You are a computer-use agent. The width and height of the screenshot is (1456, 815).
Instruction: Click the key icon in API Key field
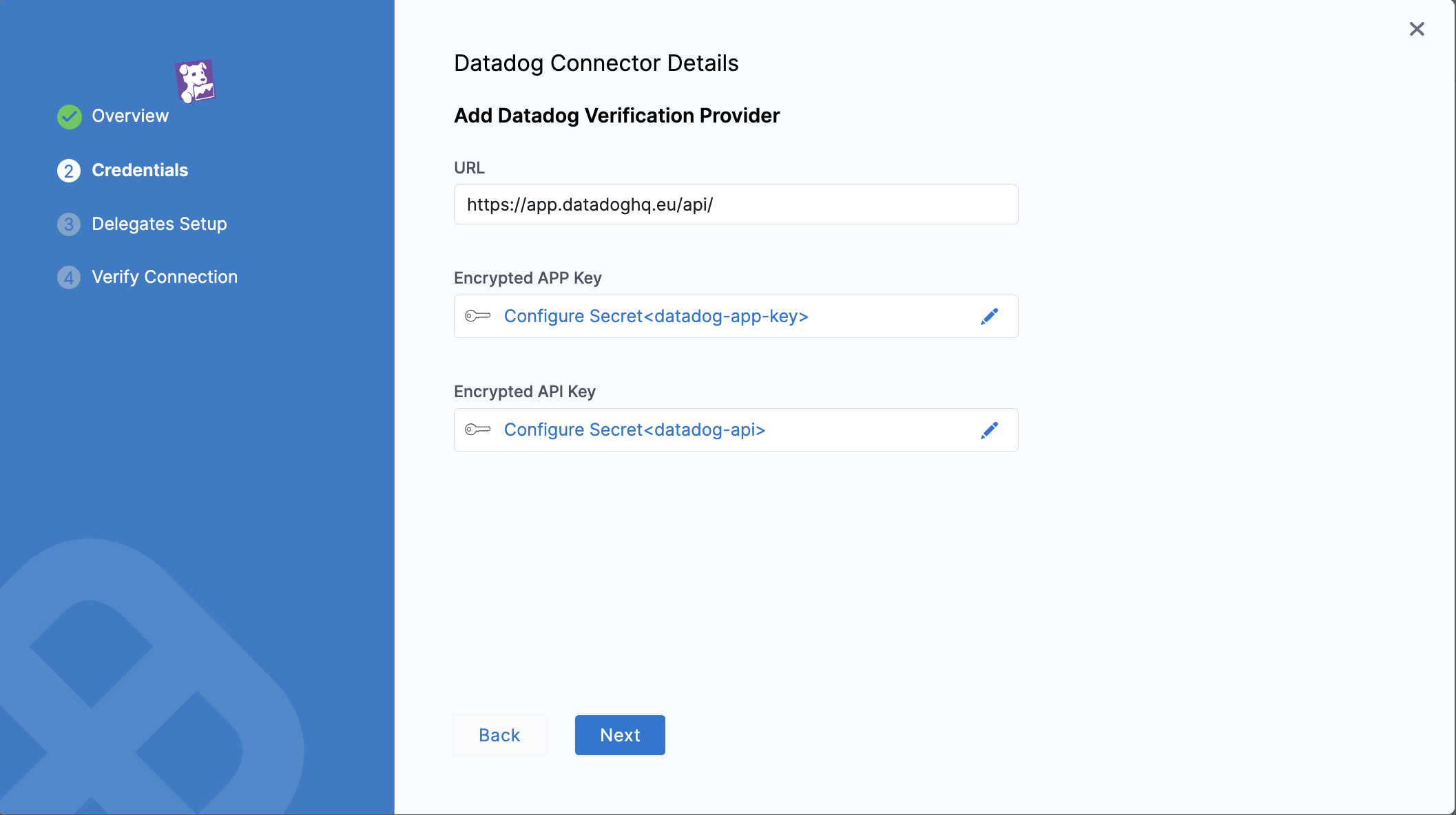[x=477, y=430]
